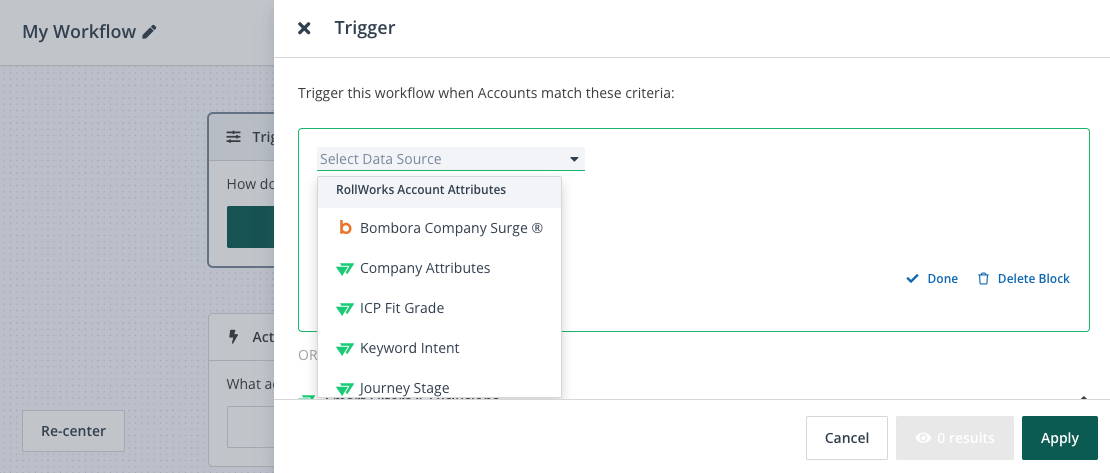The image size is (1110, 473).
Task: Click the Cancel button
Action: tap(847, 438)
